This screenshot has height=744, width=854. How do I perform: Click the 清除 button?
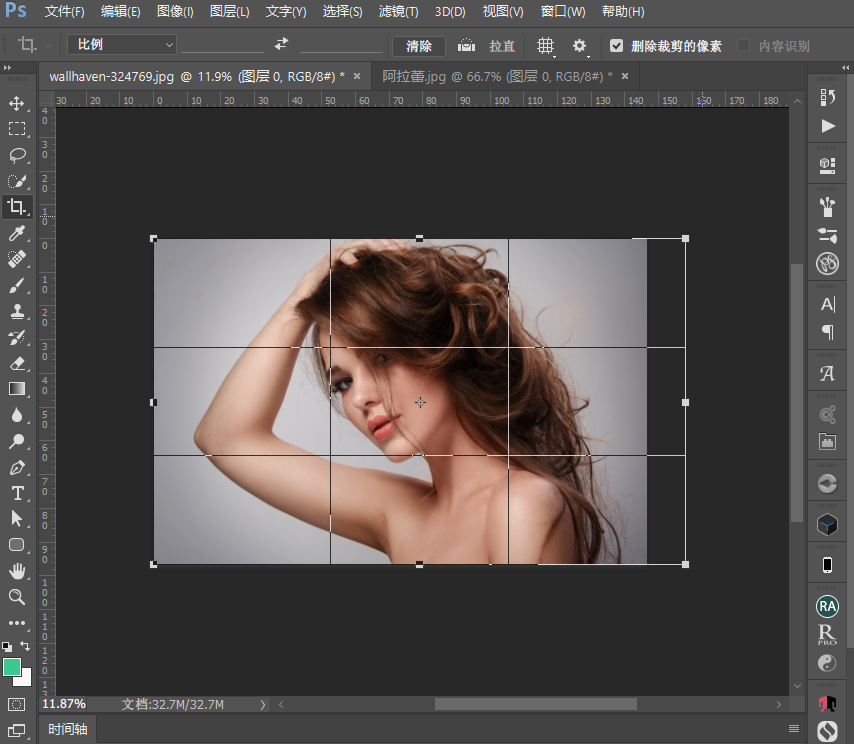click(419, 46)
